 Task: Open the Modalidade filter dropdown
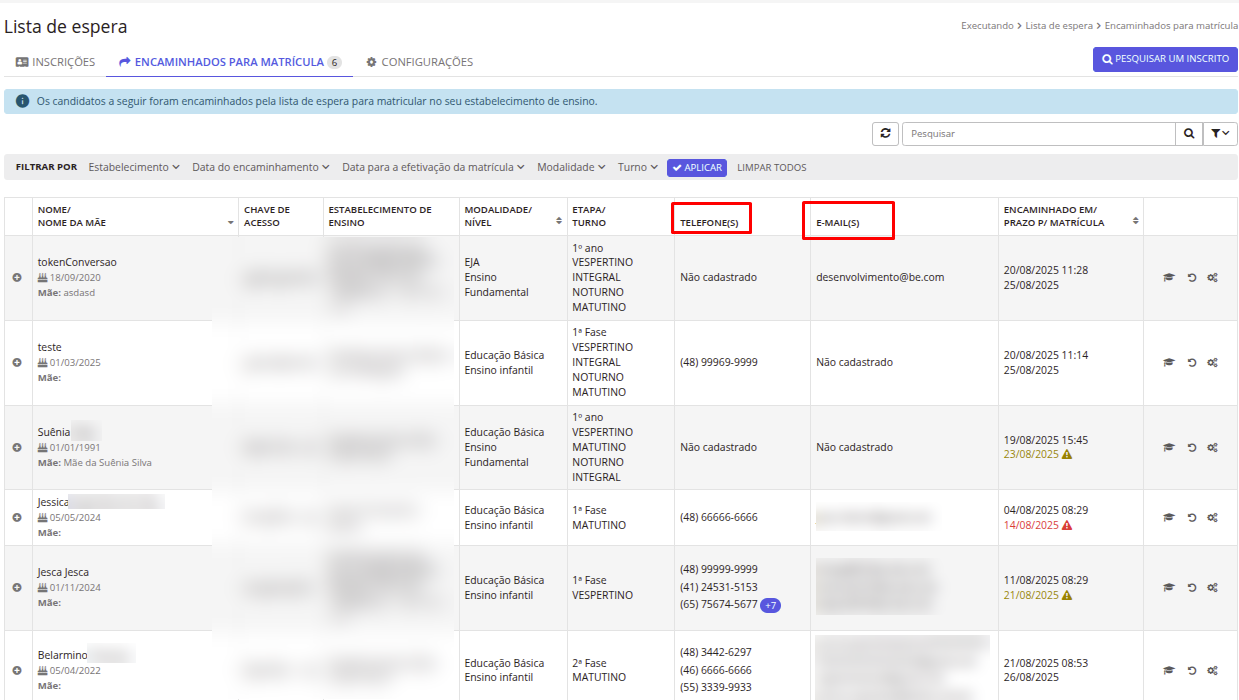point(572,168)
